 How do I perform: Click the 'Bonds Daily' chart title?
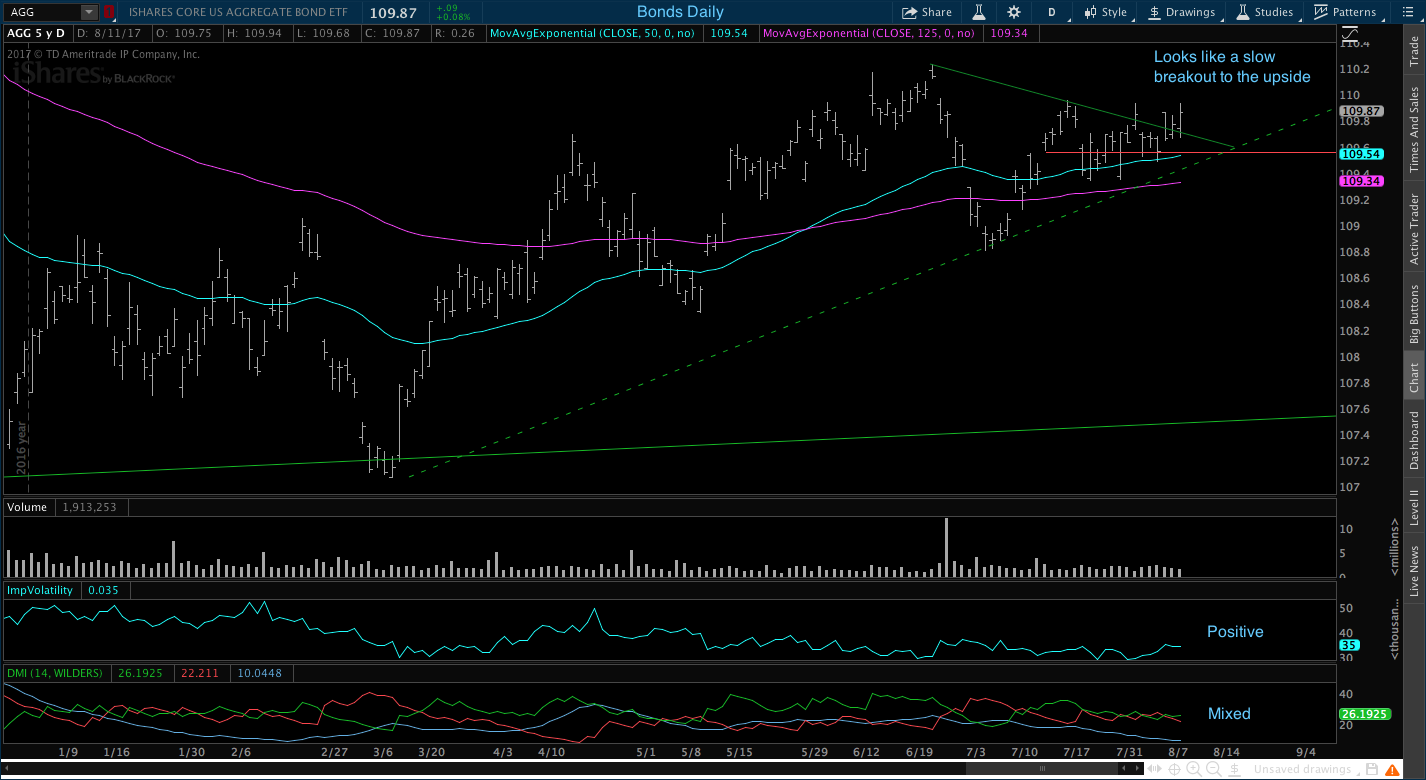680,12
